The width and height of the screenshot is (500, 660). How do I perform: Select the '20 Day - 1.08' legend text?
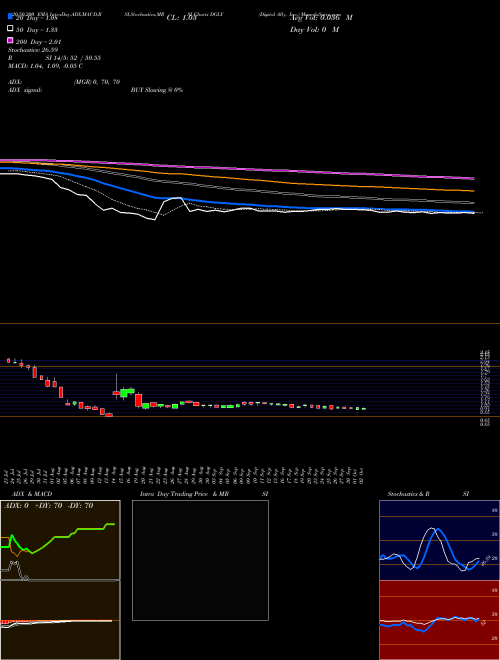[x=37, y=18]
